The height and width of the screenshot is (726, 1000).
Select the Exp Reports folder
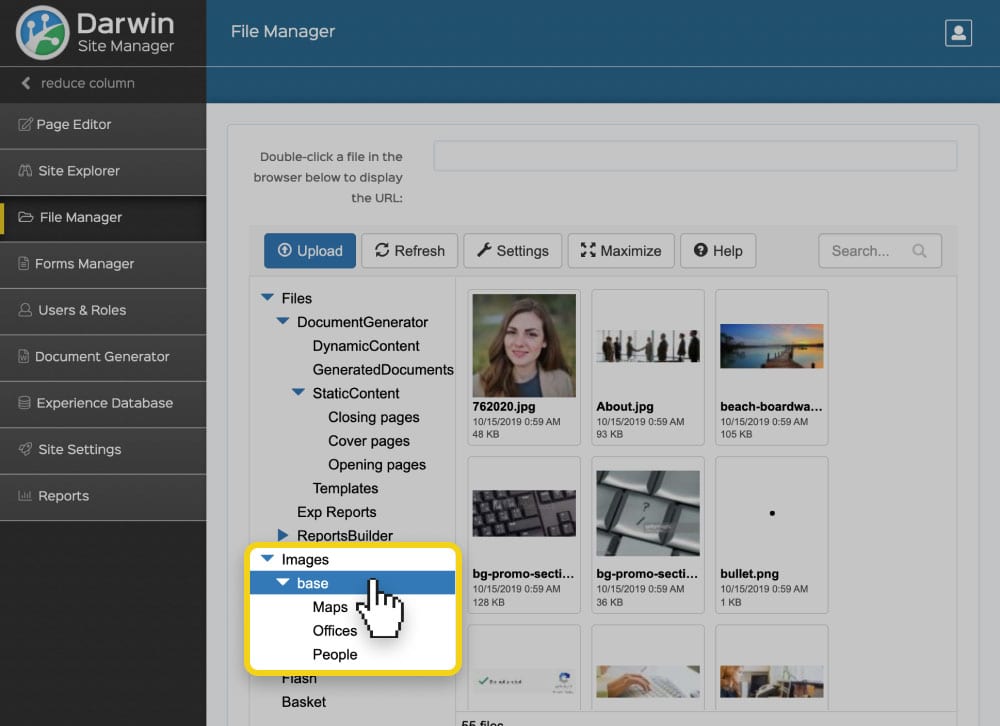[x=336, y=512]
